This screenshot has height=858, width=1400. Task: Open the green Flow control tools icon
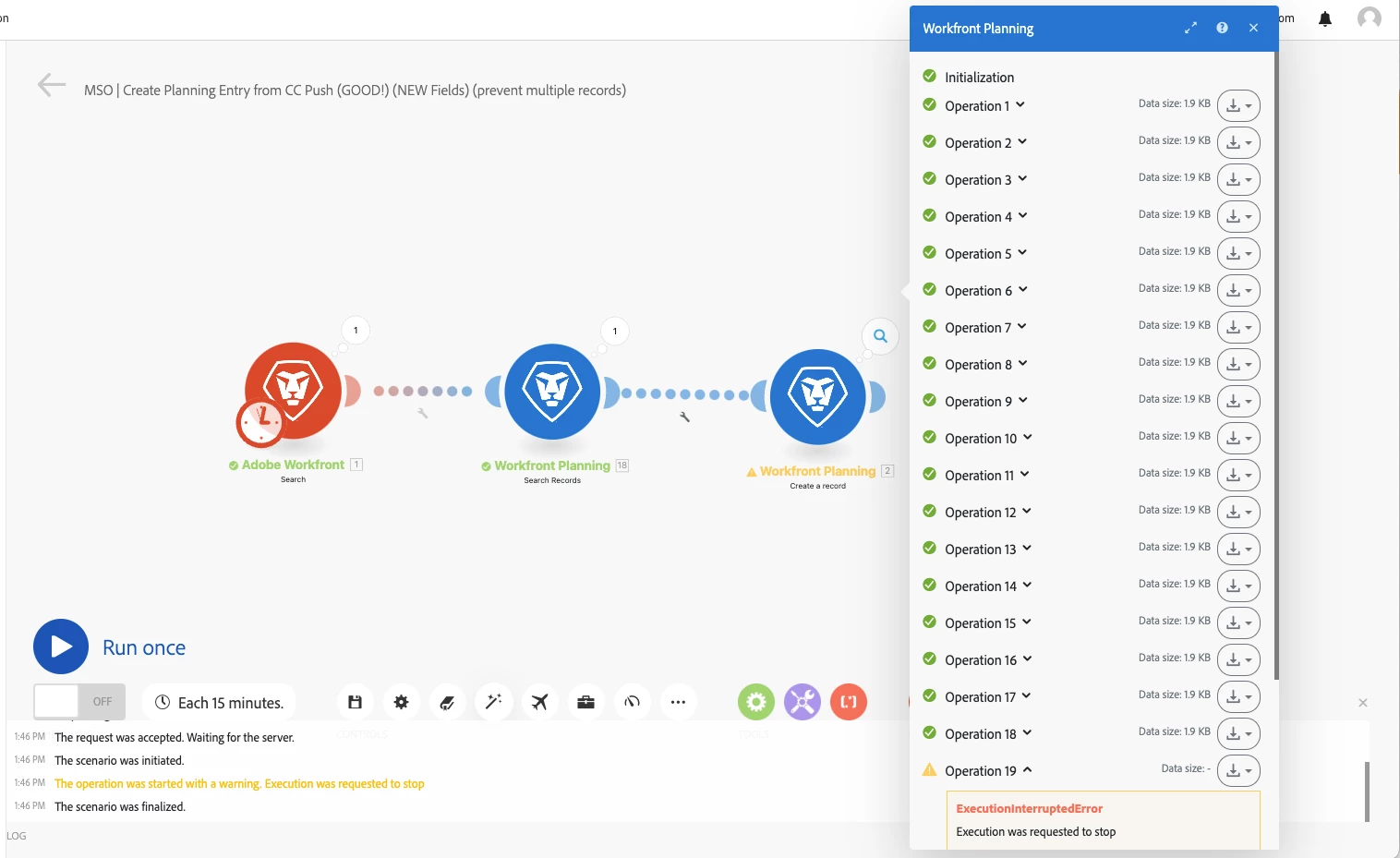(756, 702)
